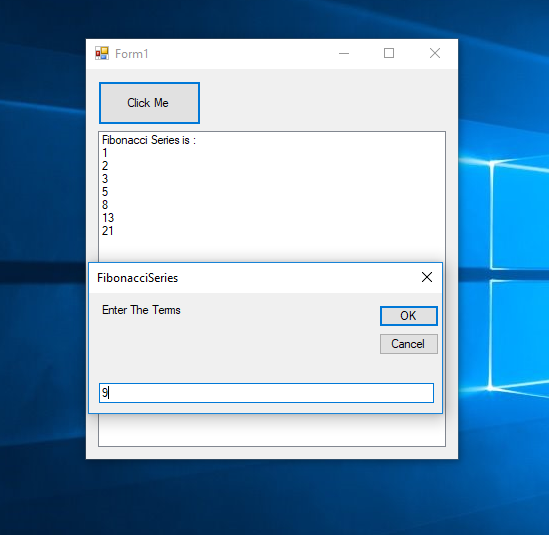The height and width of the screenshot is (535, 549).
Task: Click the Form1 application icon in title bar
Action: click(102, 54)
